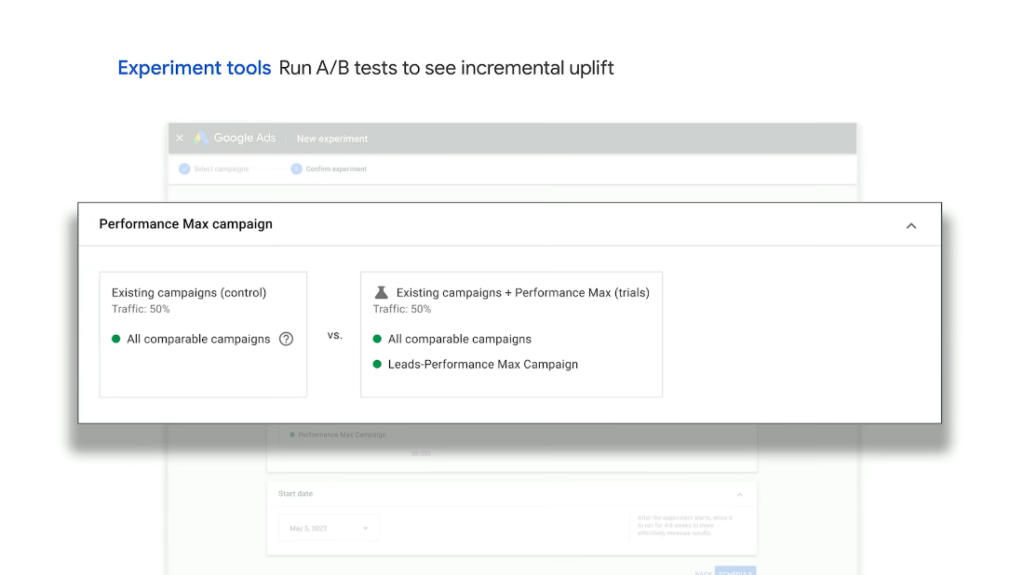The height and width of the screenshot is (575, 1024).
Task: Select Leads-Performance Max Campaign text
Action: coord(483,365)
